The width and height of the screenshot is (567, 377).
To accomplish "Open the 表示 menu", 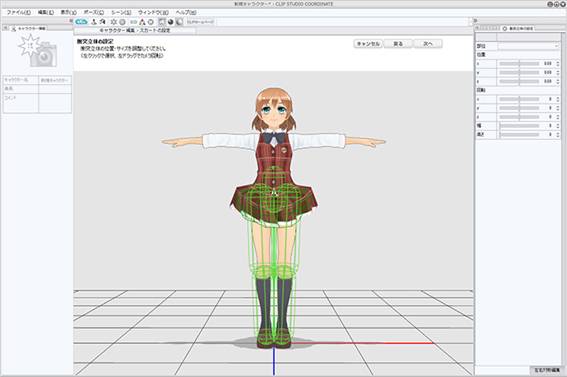I will pos(68,12).
